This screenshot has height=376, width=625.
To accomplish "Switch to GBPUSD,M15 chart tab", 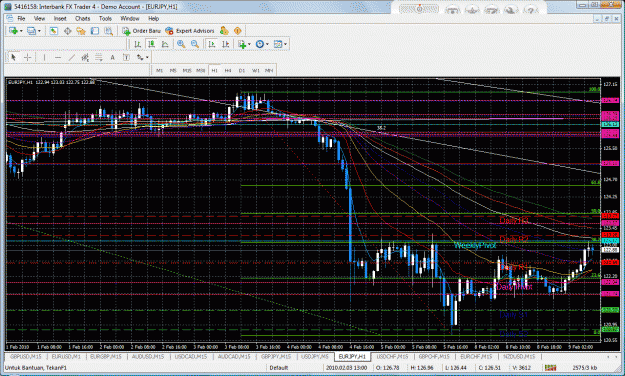I will 26,356.
